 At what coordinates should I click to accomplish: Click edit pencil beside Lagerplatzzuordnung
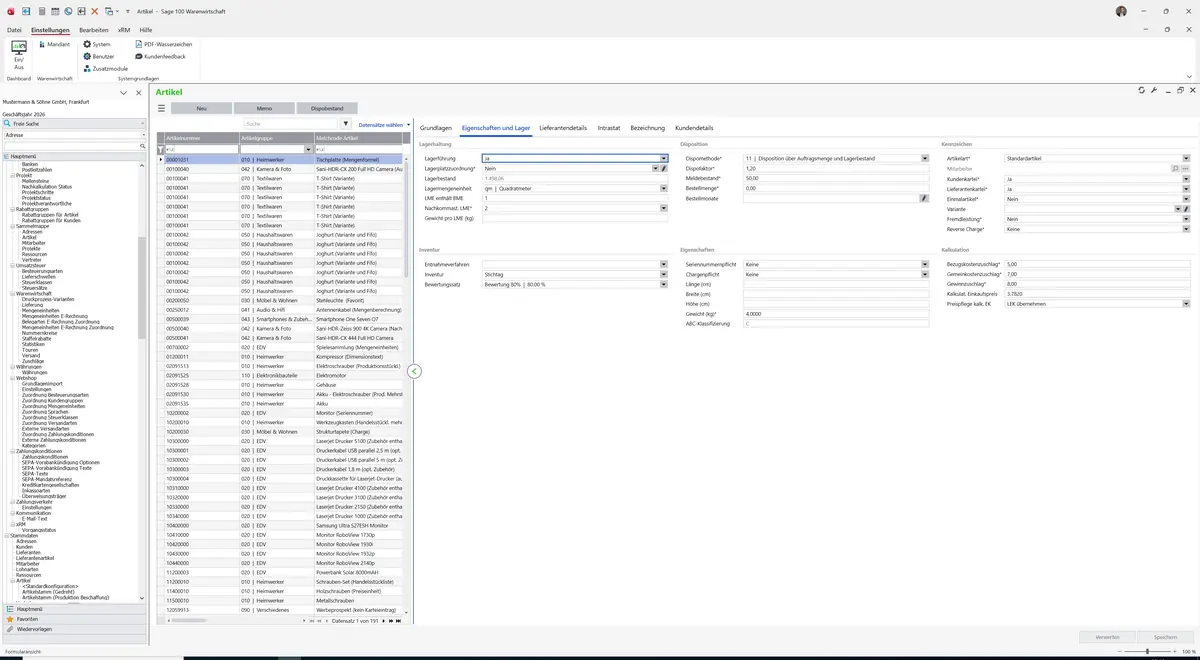click(x=663, y=168)
